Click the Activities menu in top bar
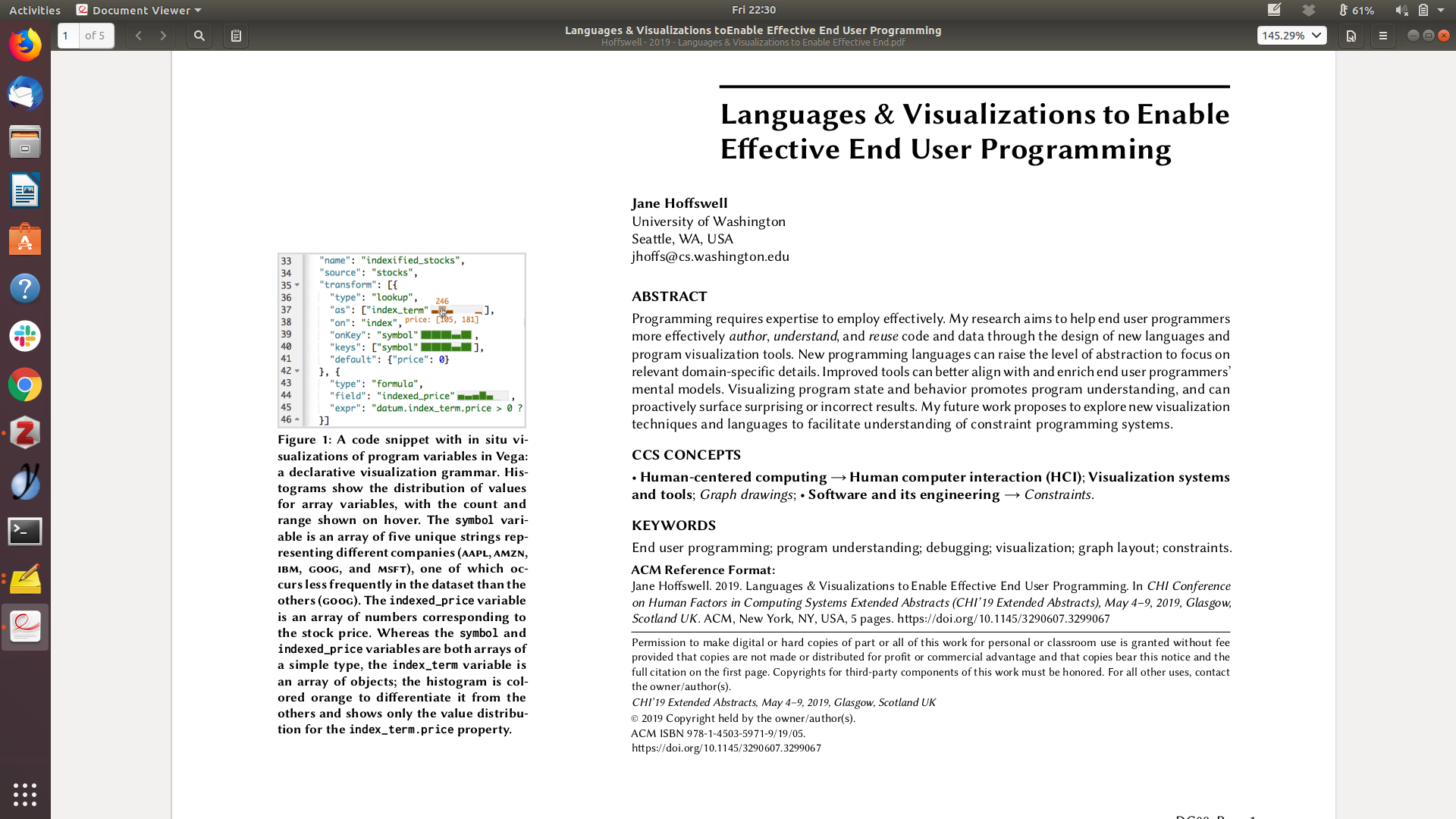Viewport: 1456px width, 819px height. point(35,10)
